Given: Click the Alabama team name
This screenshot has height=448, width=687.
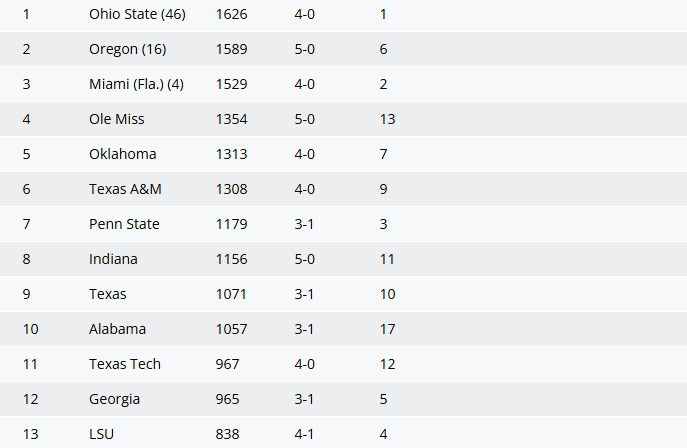Looking at the screenshot, I should point(117,329).
